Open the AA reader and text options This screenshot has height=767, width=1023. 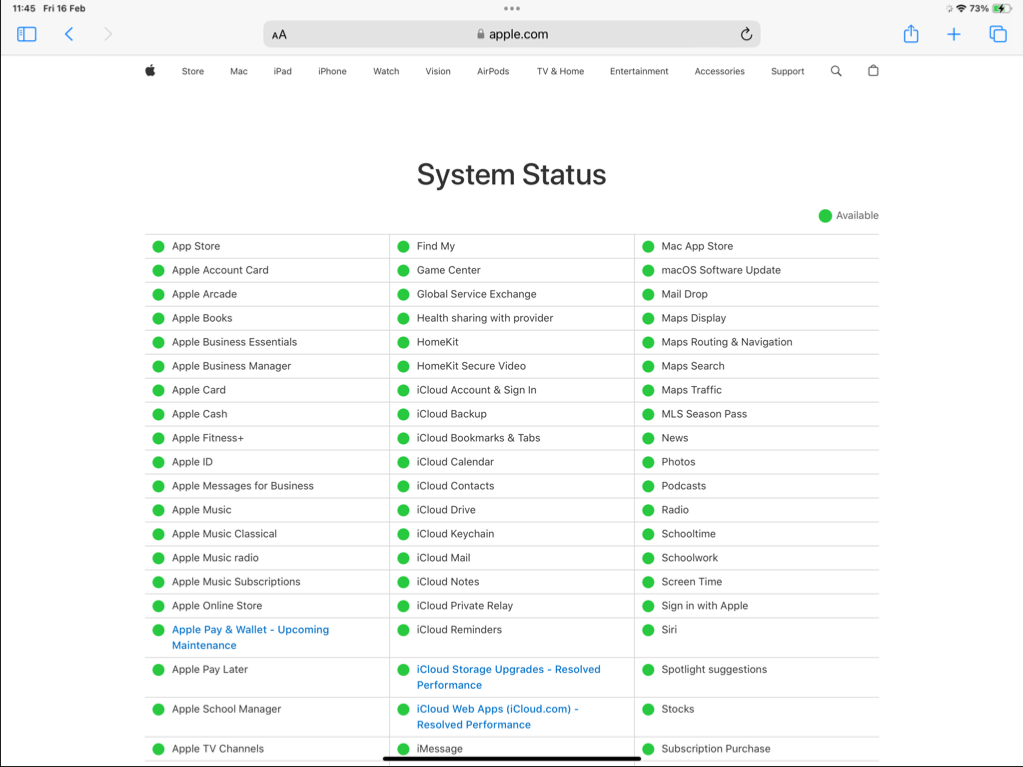coord(279,35)
